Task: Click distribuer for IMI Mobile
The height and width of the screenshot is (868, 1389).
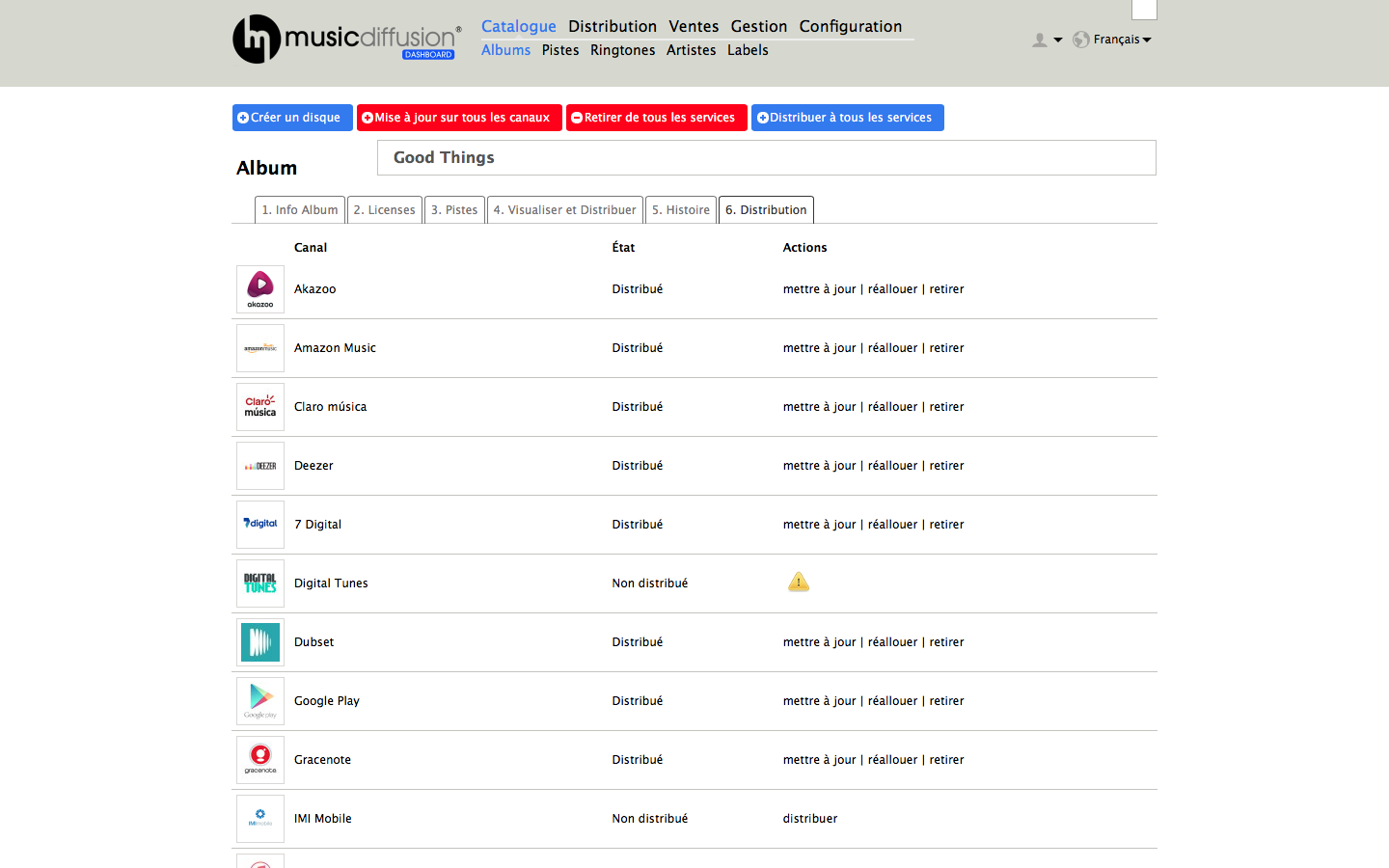Action: tap(810, 819)
